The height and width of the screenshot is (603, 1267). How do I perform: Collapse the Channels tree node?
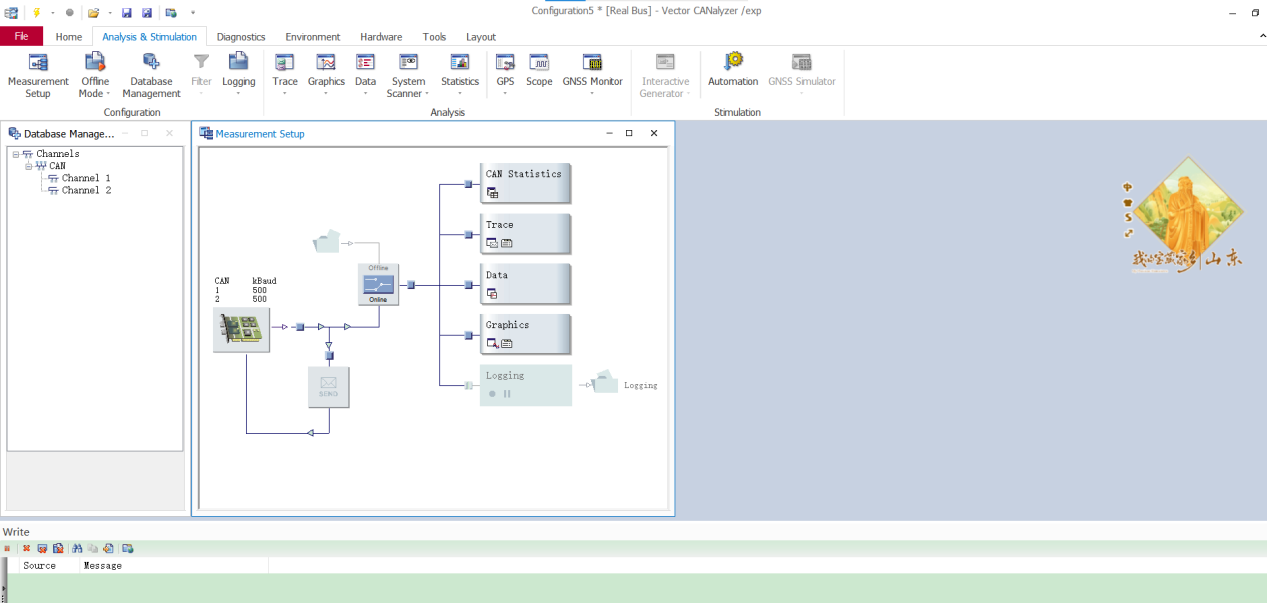[x=16, y=154]
